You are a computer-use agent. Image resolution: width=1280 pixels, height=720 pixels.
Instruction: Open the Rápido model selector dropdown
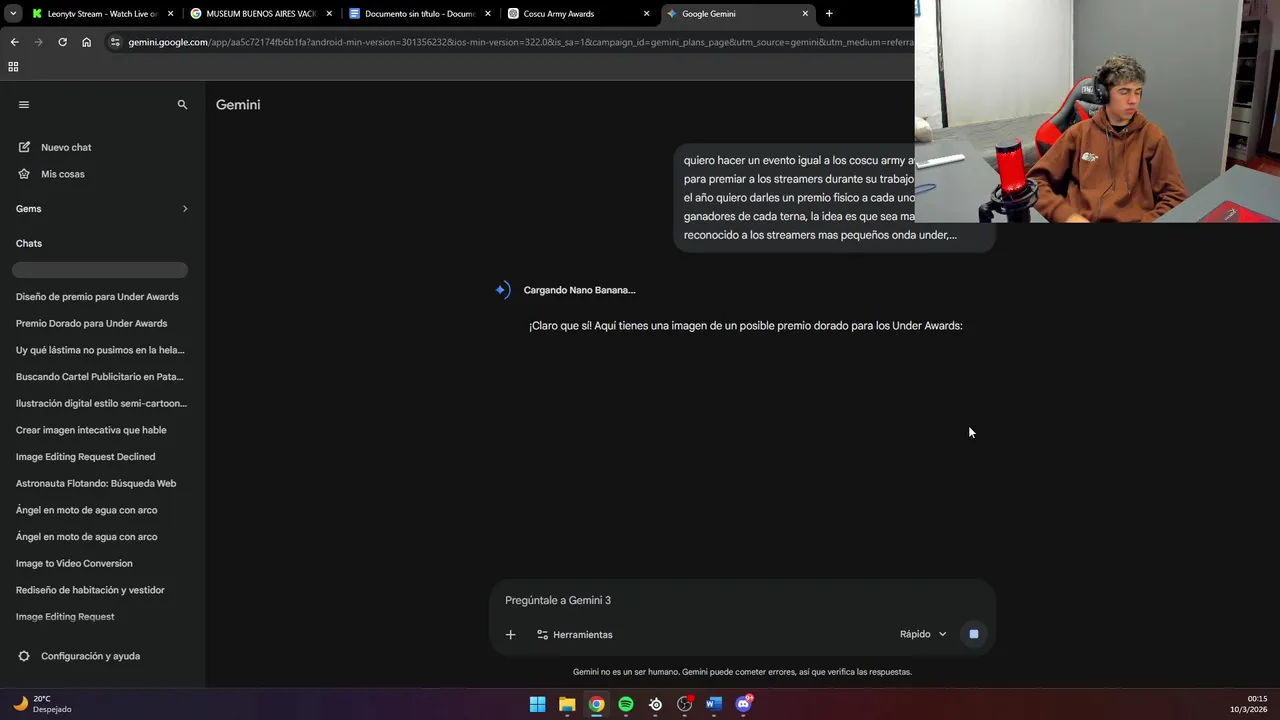click(922, 634)
